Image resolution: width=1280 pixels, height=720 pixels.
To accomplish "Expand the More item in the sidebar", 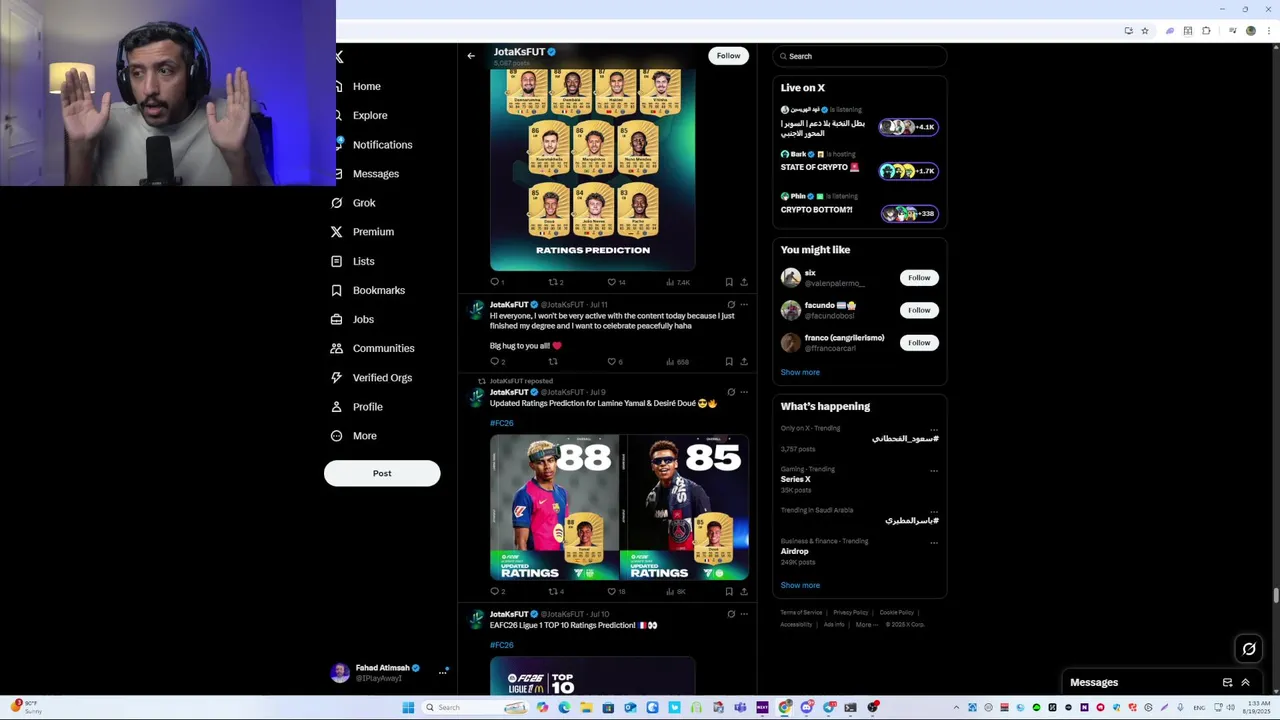I will pos(364,436).
